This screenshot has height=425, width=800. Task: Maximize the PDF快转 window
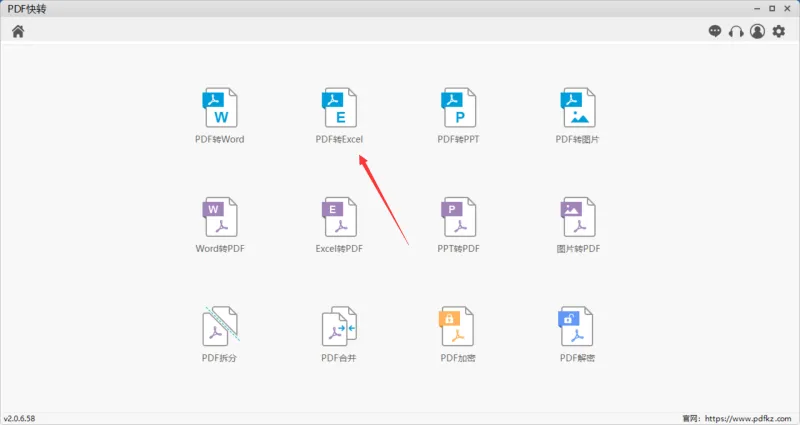772,9
